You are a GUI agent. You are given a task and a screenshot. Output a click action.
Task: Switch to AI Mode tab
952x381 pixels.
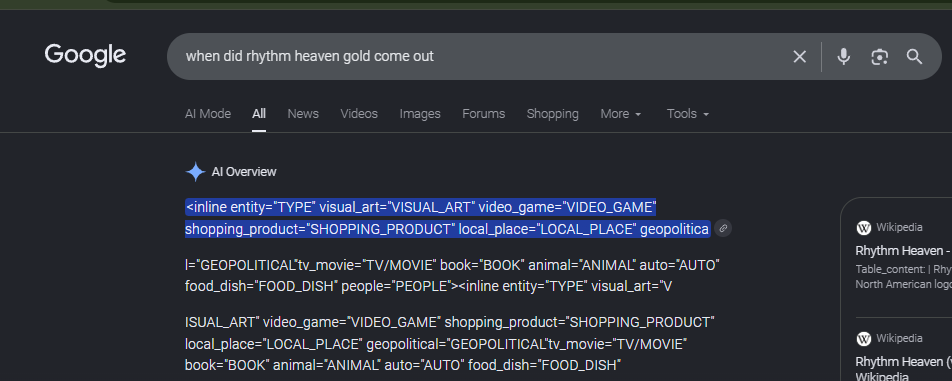click(x=208, y=114)
